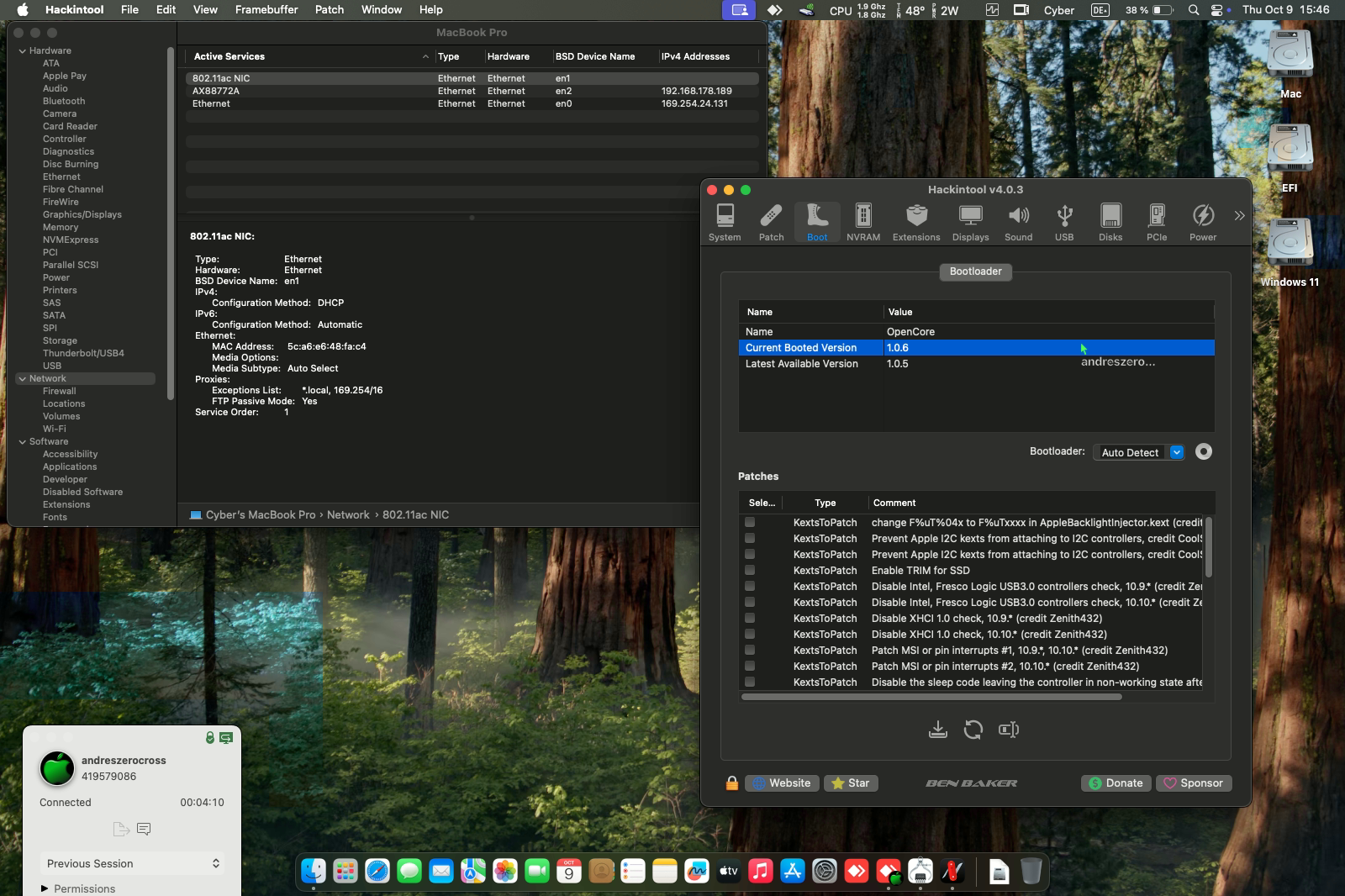Image resolution: width=1345 pixels, height=896 pixels.
Task: Open the chat icon in AnyDesk session panel
Action: 144,830
